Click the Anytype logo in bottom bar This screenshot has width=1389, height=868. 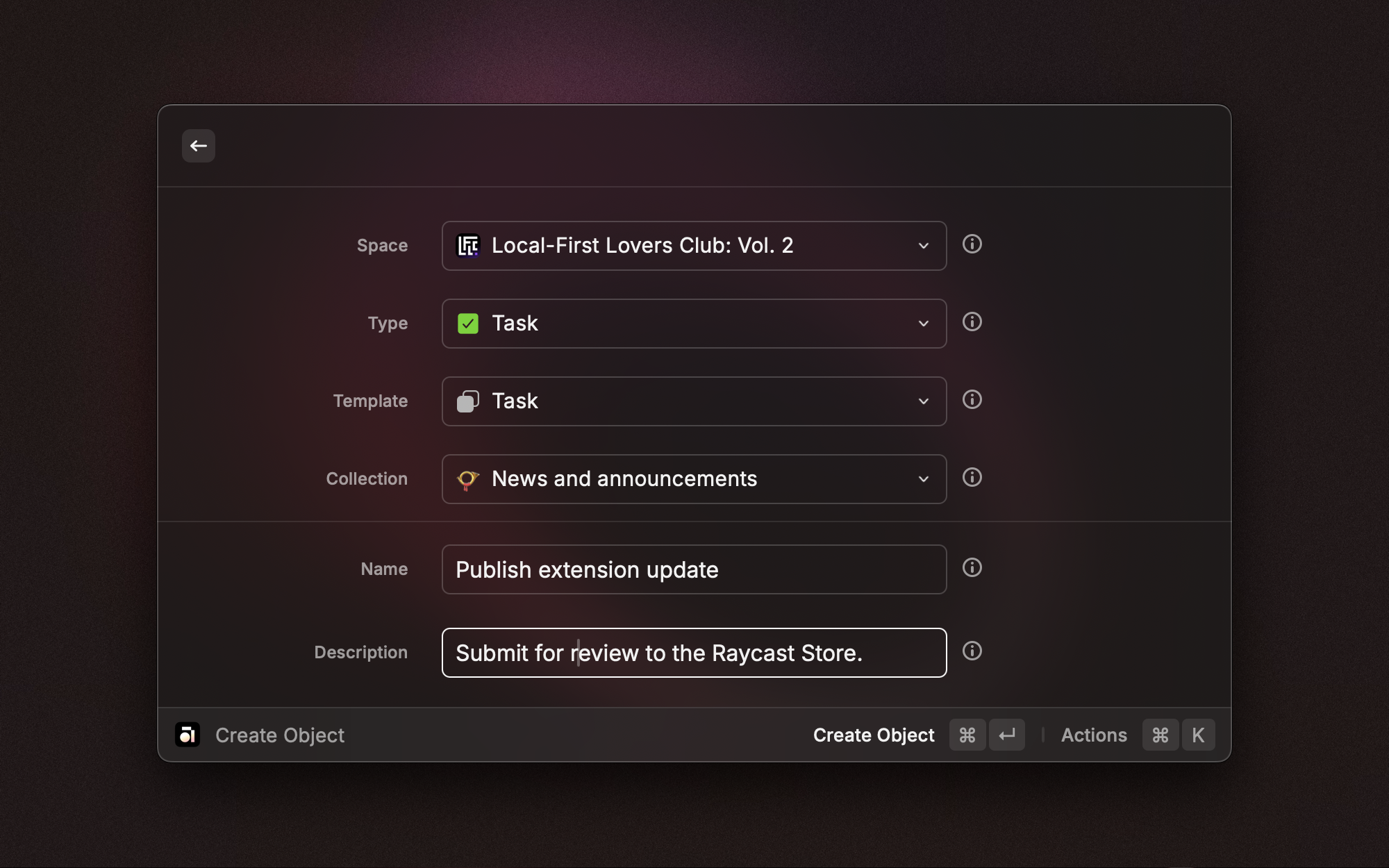coord(188,735)
